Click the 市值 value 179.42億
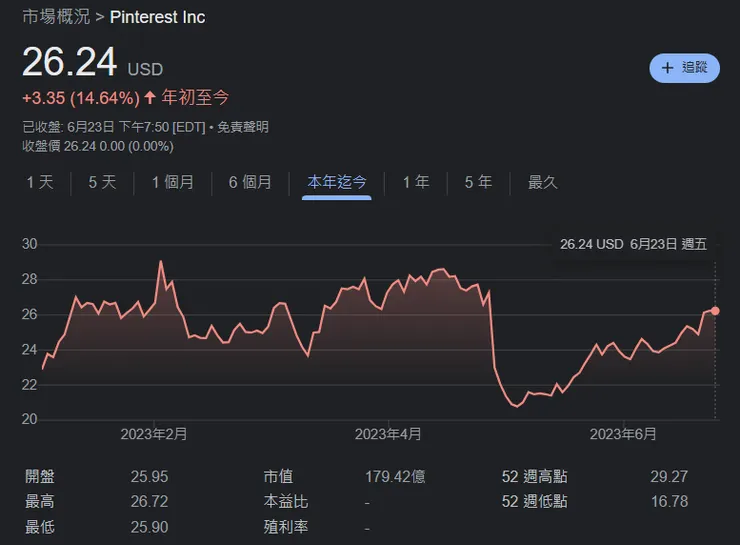This screenshot has height=545, width=740. pyautogui.click(x=395, y=477)
